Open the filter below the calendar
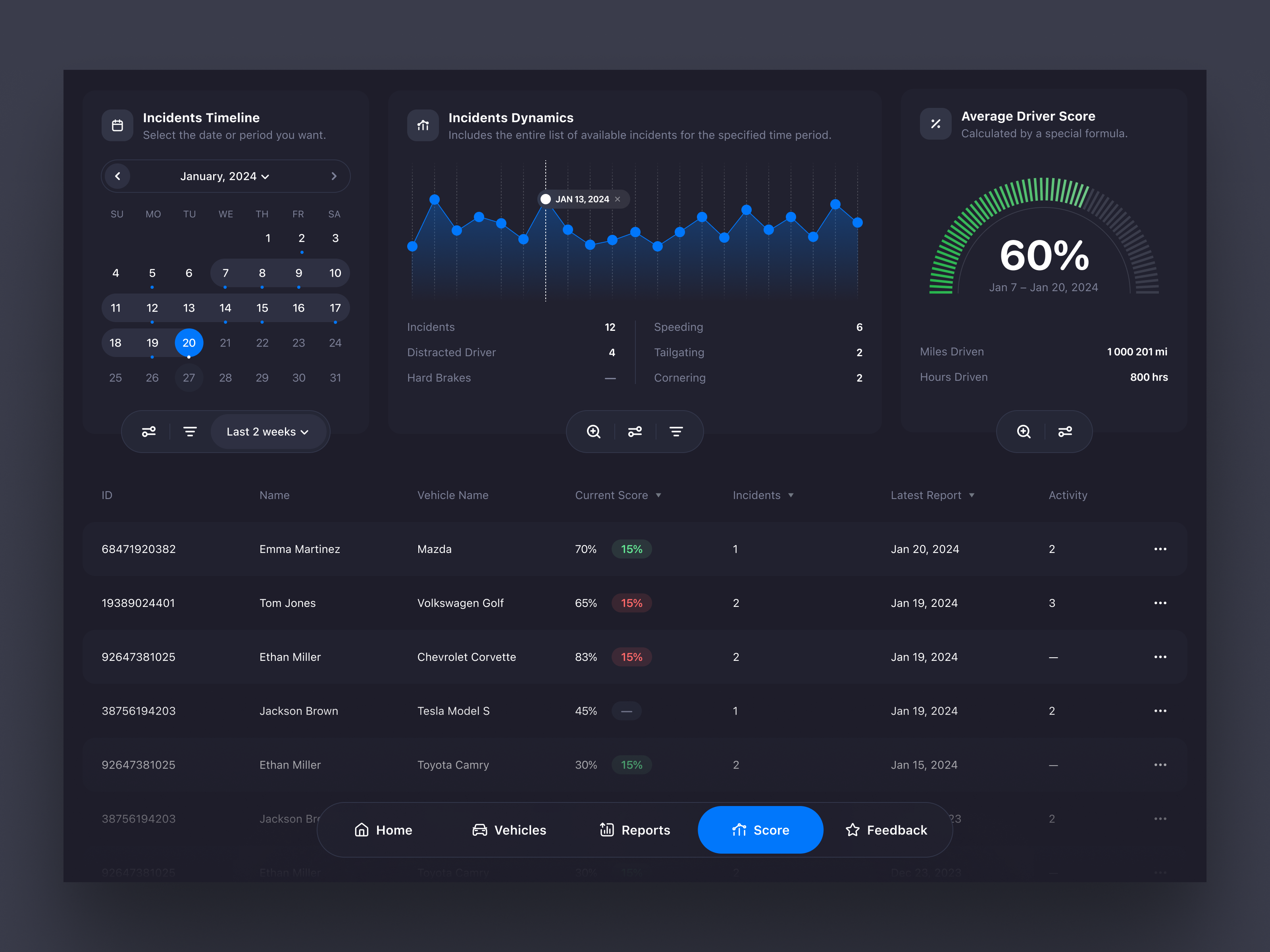 189,431
